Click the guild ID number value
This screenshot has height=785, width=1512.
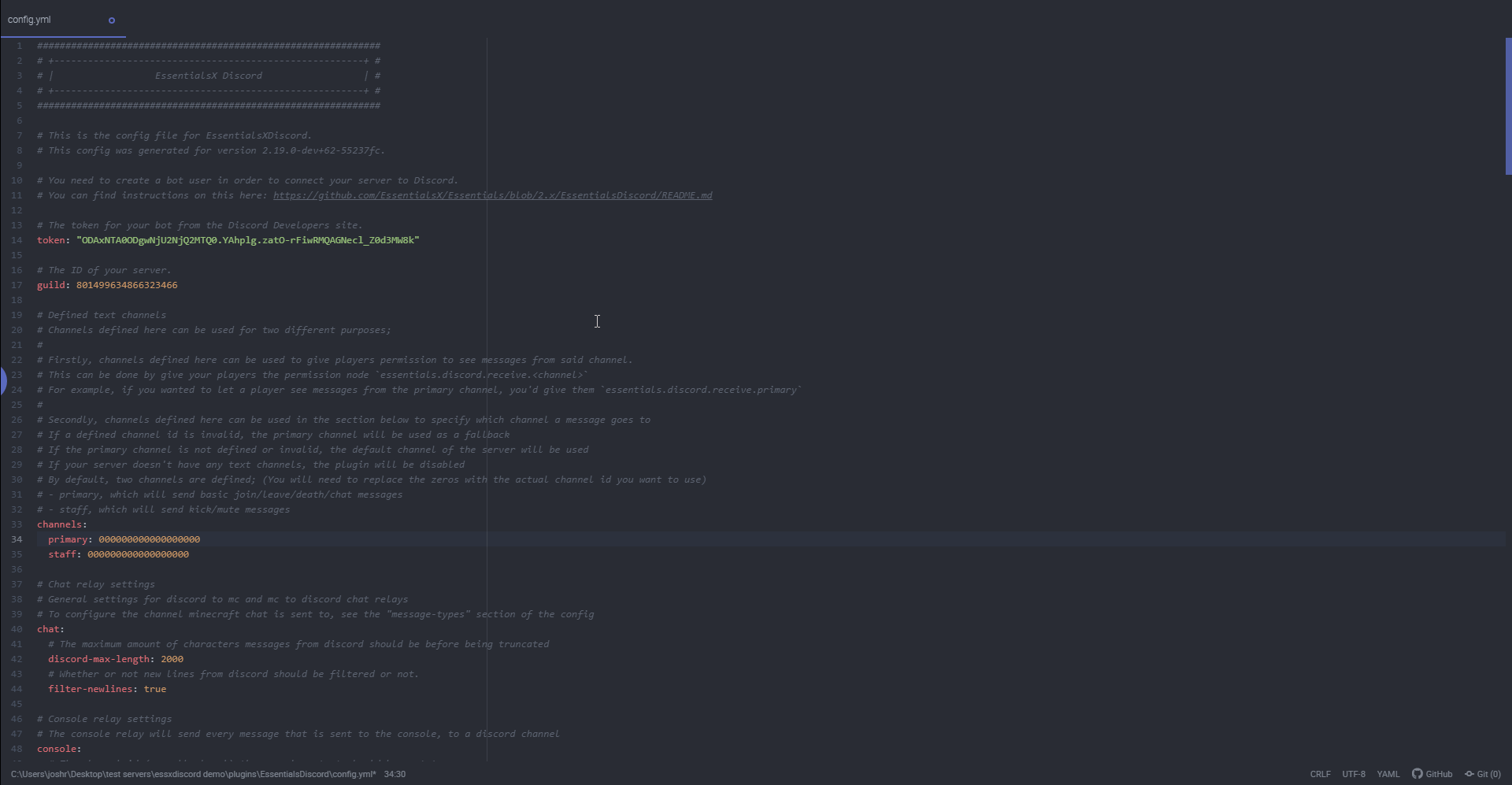126,285
